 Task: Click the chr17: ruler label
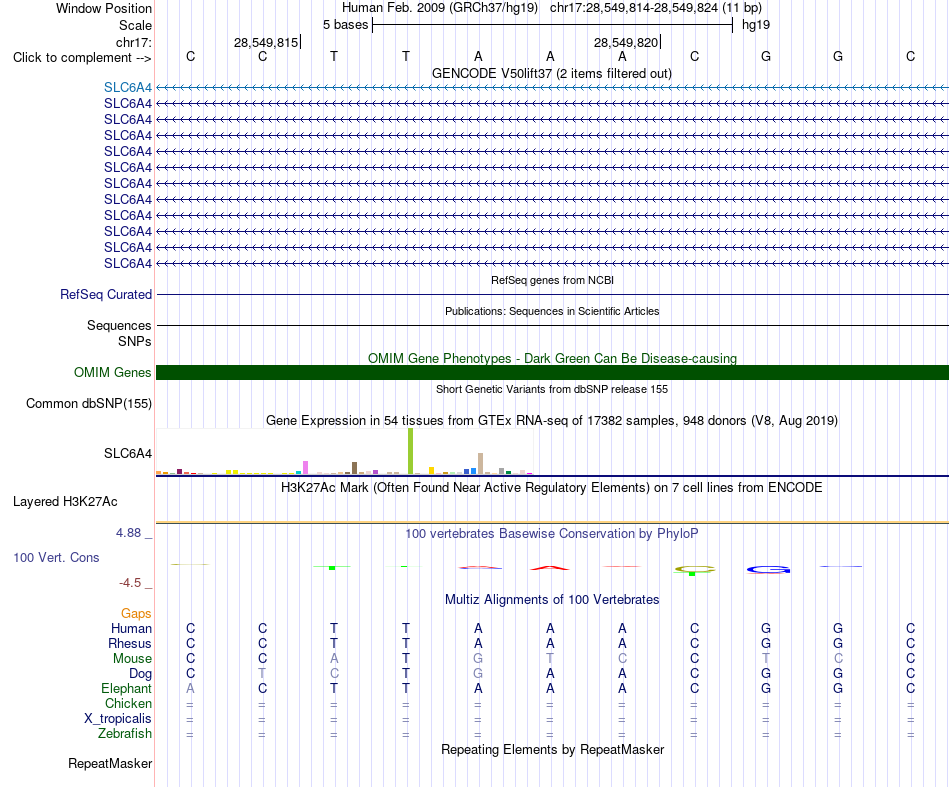tap(133, 42)
